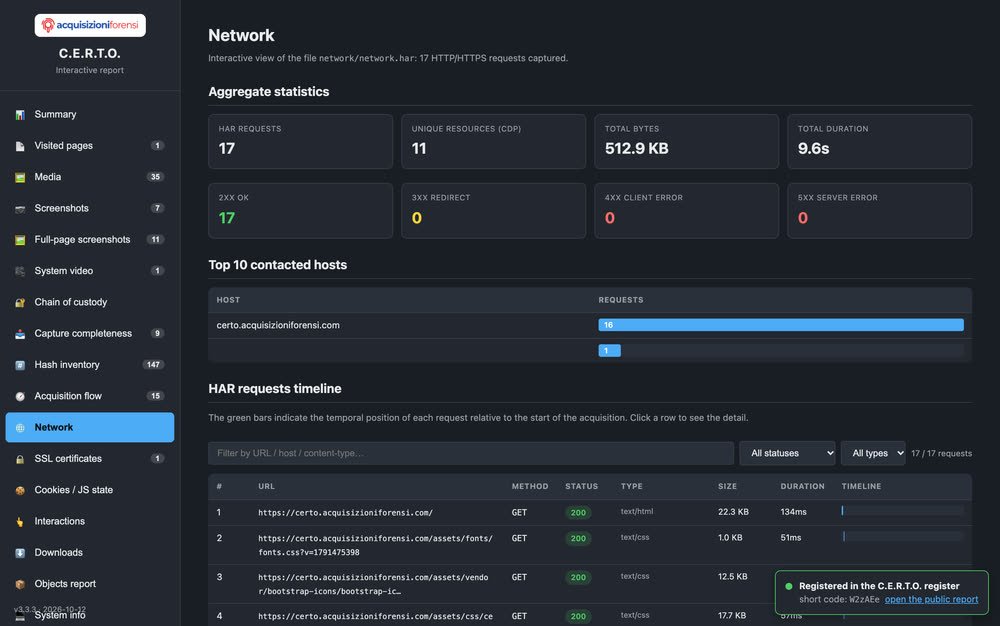This screenshot has height=626, width=1000.
Task: Click the Capture completeness tray icon
Action: [x=20, y=333]
